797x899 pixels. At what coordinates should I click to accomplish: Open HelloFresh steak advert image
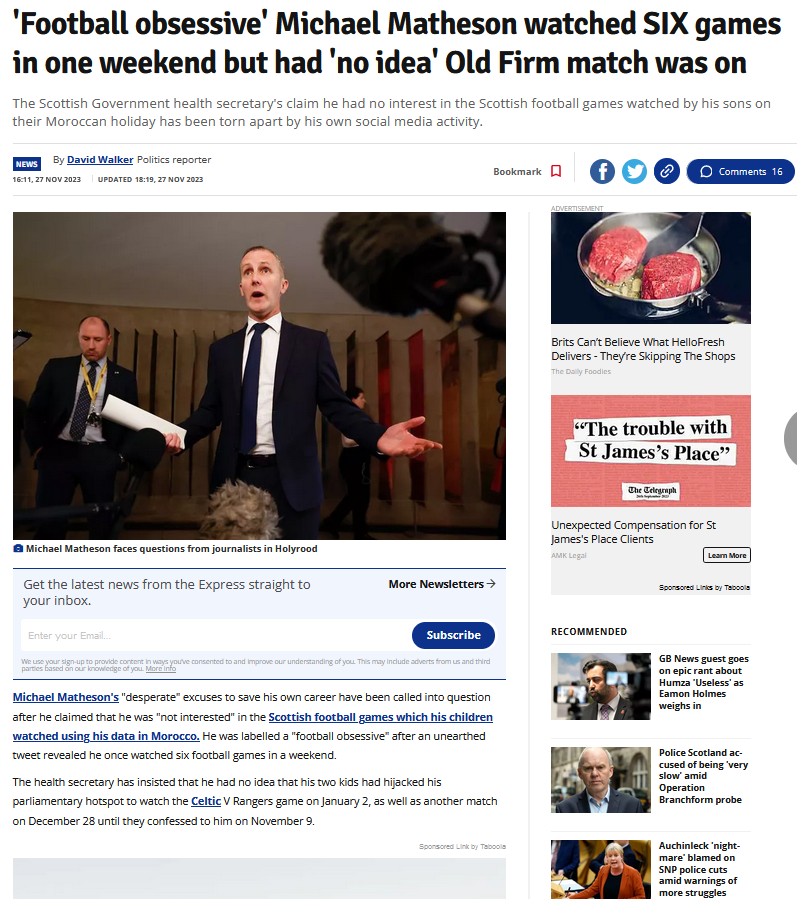tap(651, 268)
